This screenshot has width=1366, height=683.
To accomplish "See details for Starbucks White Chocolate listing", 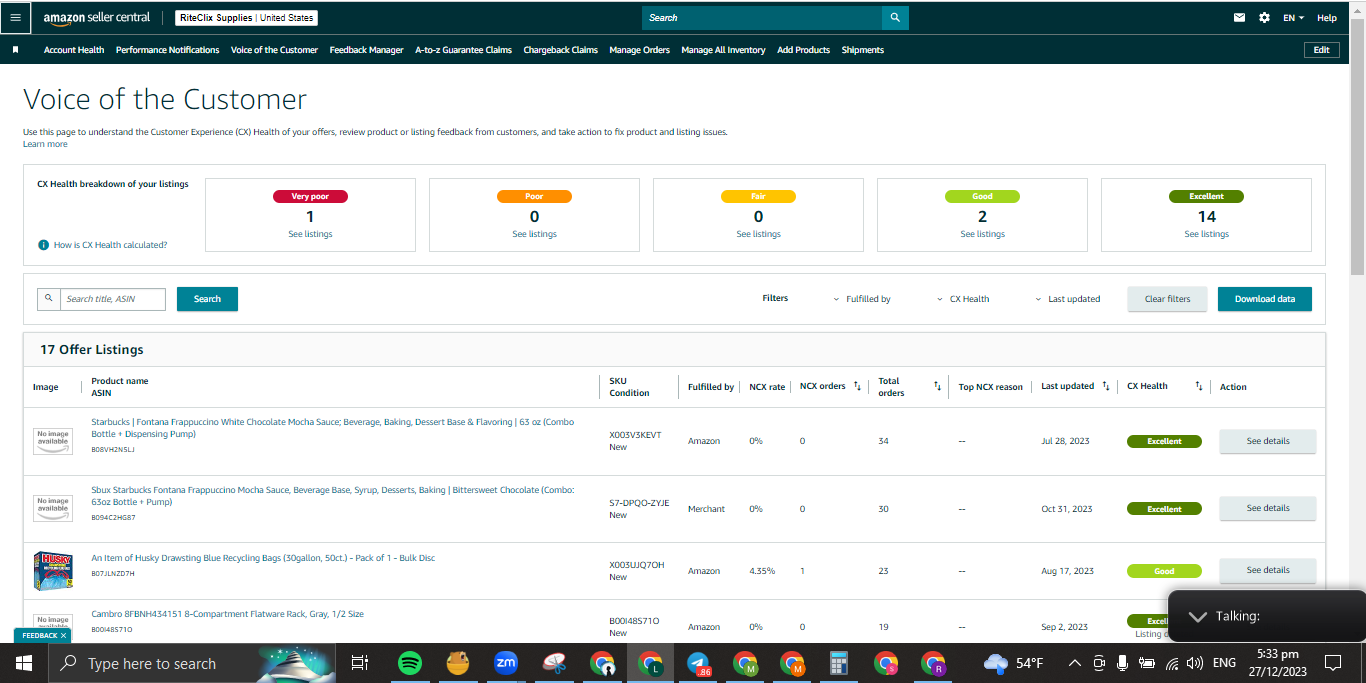I will click(1267, 441).
